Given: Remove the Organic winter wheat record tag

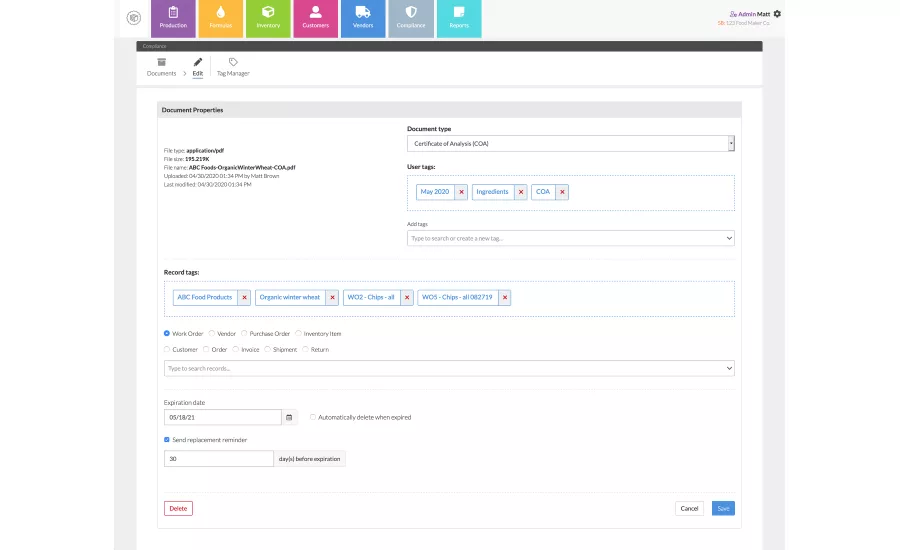Looking at the screenshot, I should pyautogui.click(x=332, y=297).
